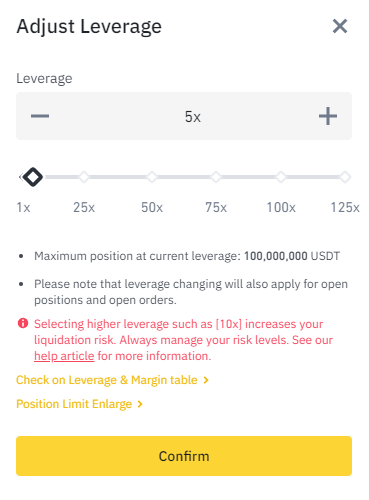Open the help article link

pyautogui.click(x=64, y=356)
